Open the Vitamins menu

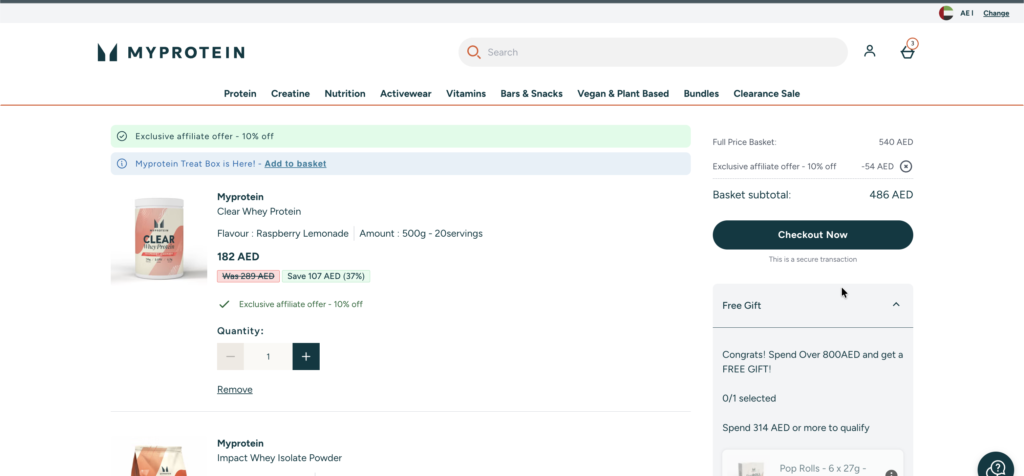coord(466,94)
